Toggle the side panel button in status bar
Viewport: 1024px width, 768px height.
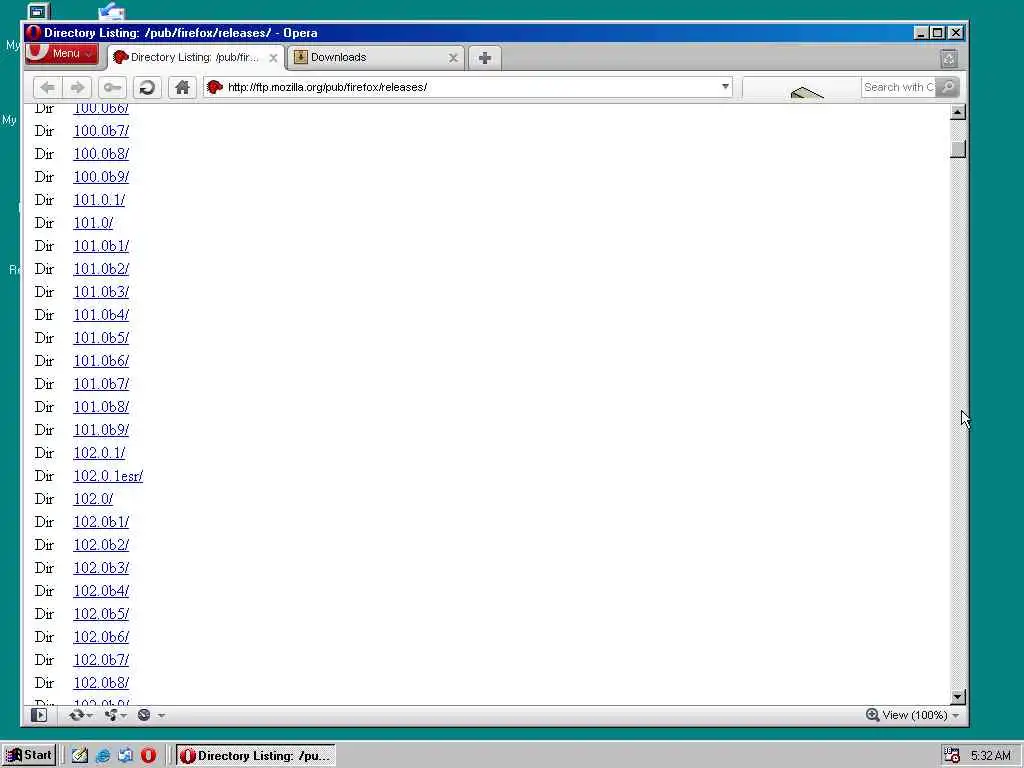(x=39, y=715)
